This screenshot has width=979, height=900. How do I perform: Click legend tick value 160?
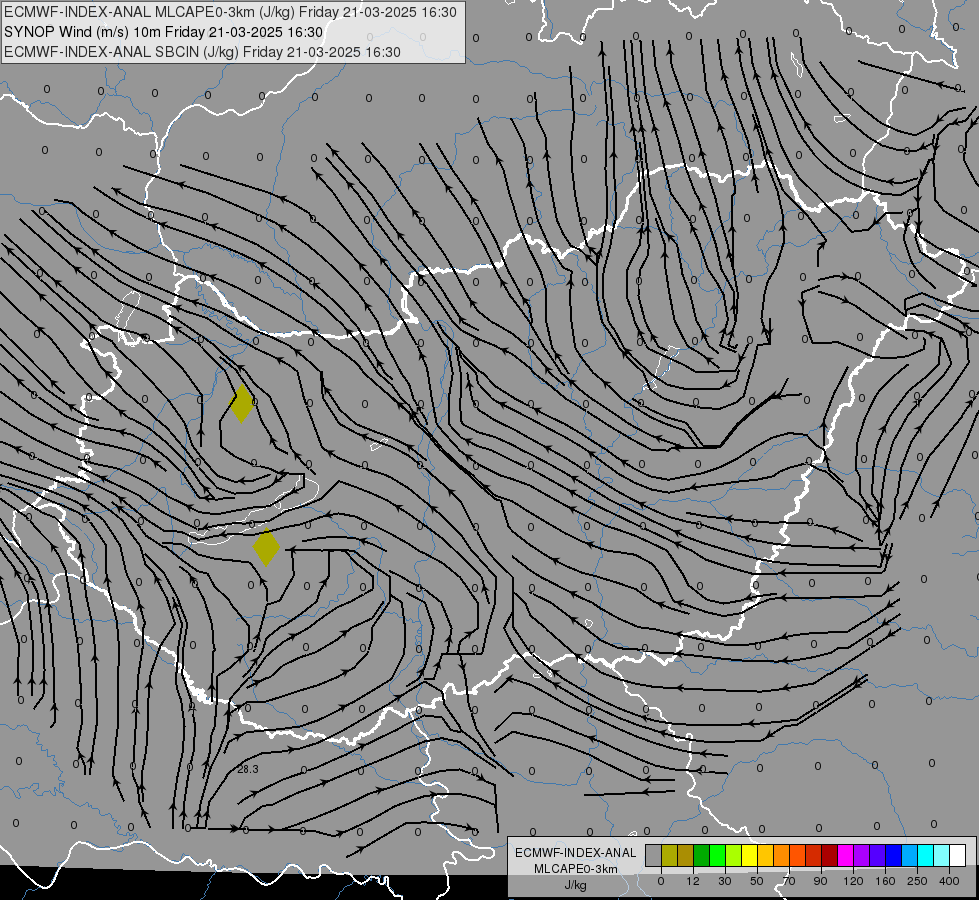coord(885,881)
